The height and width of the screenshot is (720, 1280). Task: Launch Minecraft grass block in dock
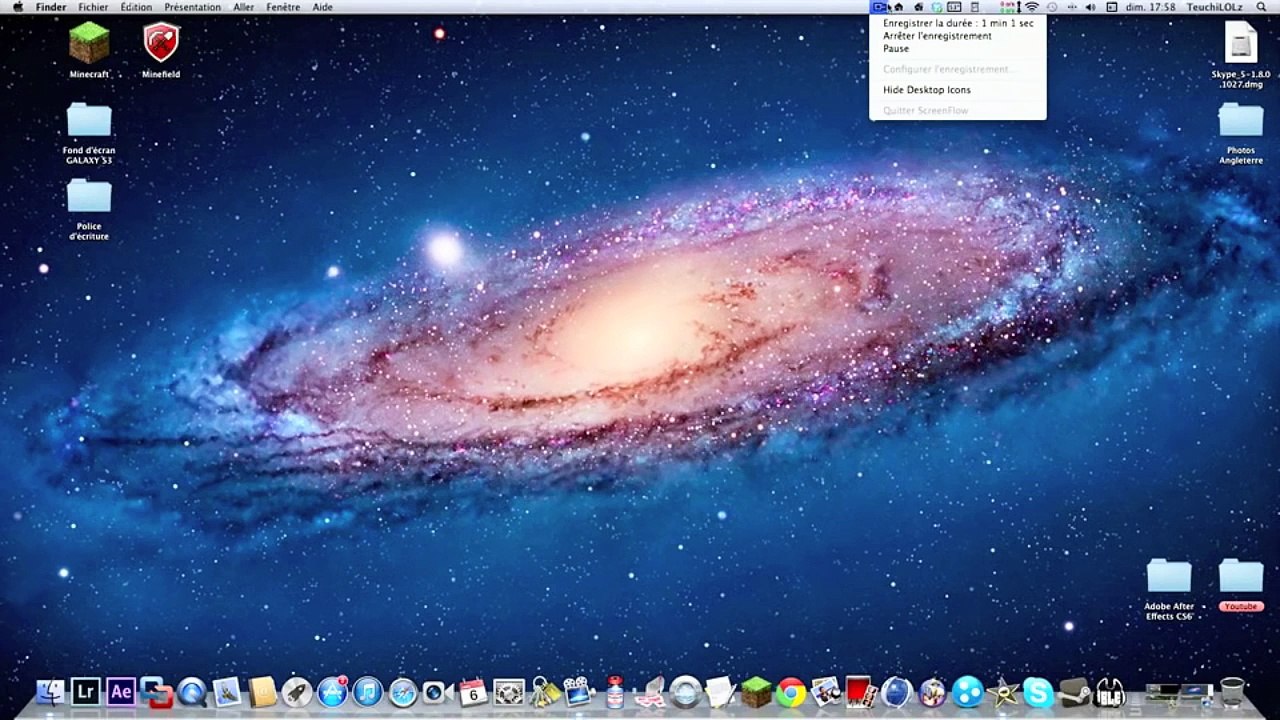point(756,691)
